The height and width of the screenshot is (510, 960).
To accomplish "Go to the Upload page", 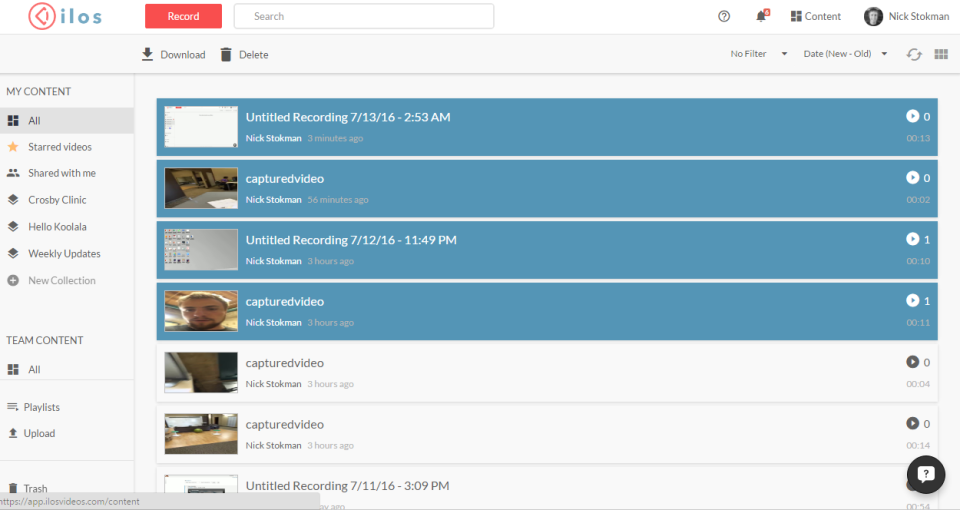I will [40, 433].
